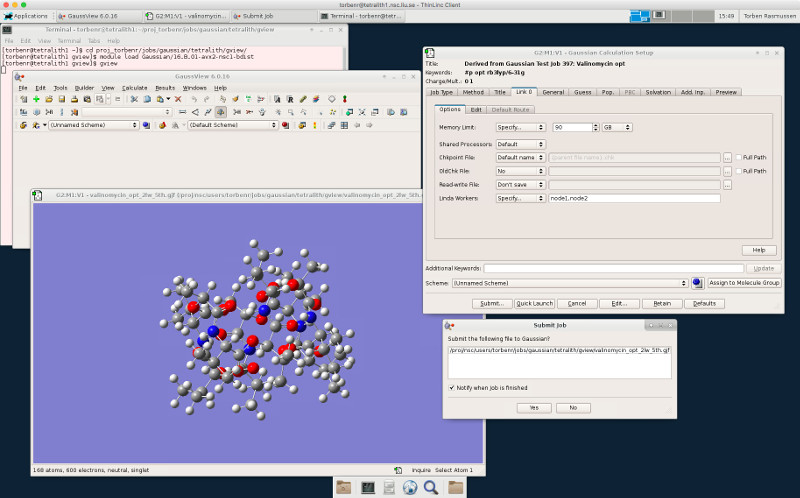
Task: Click the Quick Launch button
Action: click(535, 303)
